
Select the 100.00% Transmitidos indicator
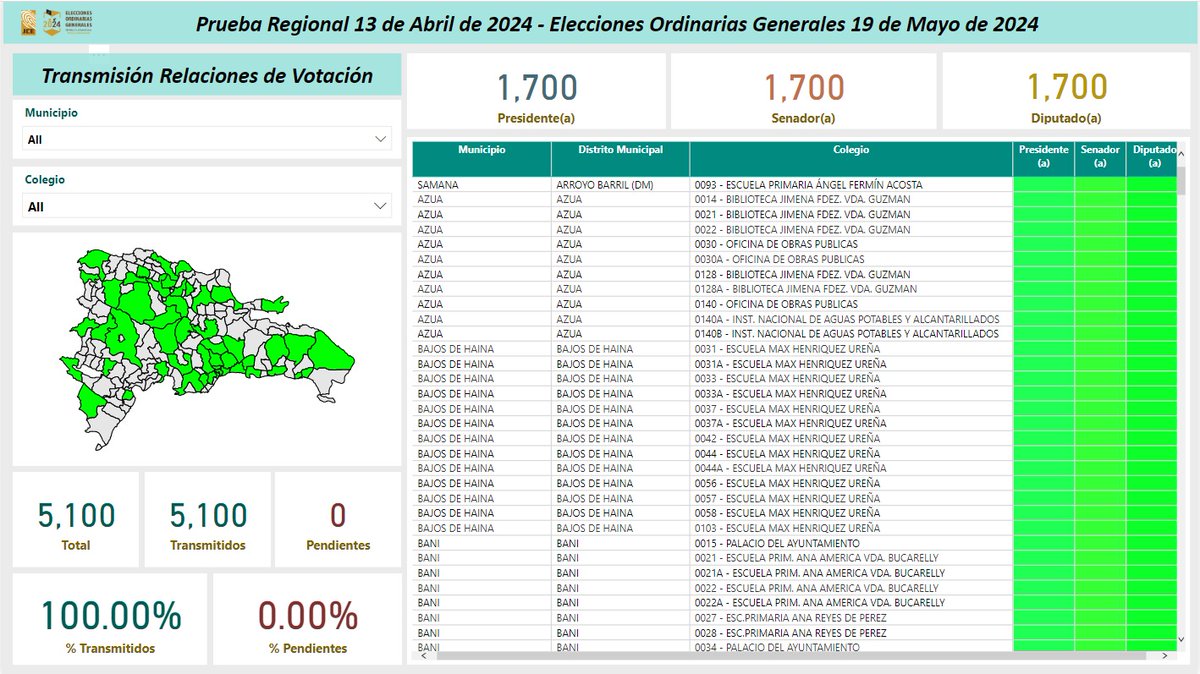[110, 619]
